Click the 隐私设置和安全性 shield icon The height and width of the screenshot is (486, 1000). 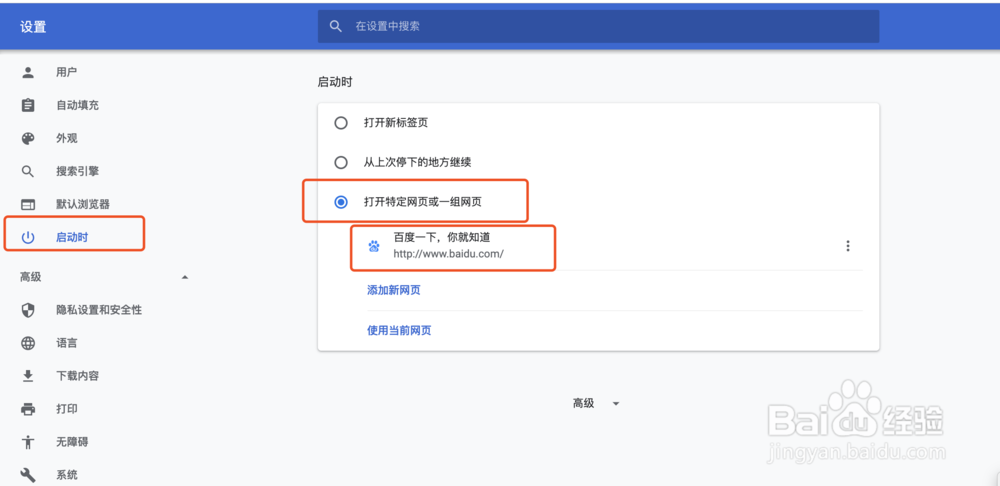click(28, 310)
